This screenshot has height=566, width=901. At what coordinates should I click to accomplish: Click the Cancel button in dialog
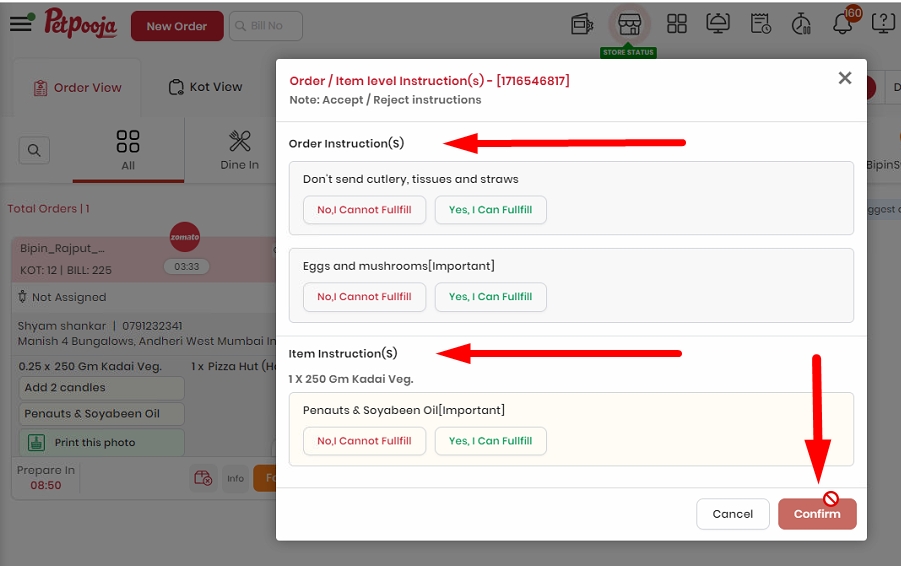[x=733, y=514]
